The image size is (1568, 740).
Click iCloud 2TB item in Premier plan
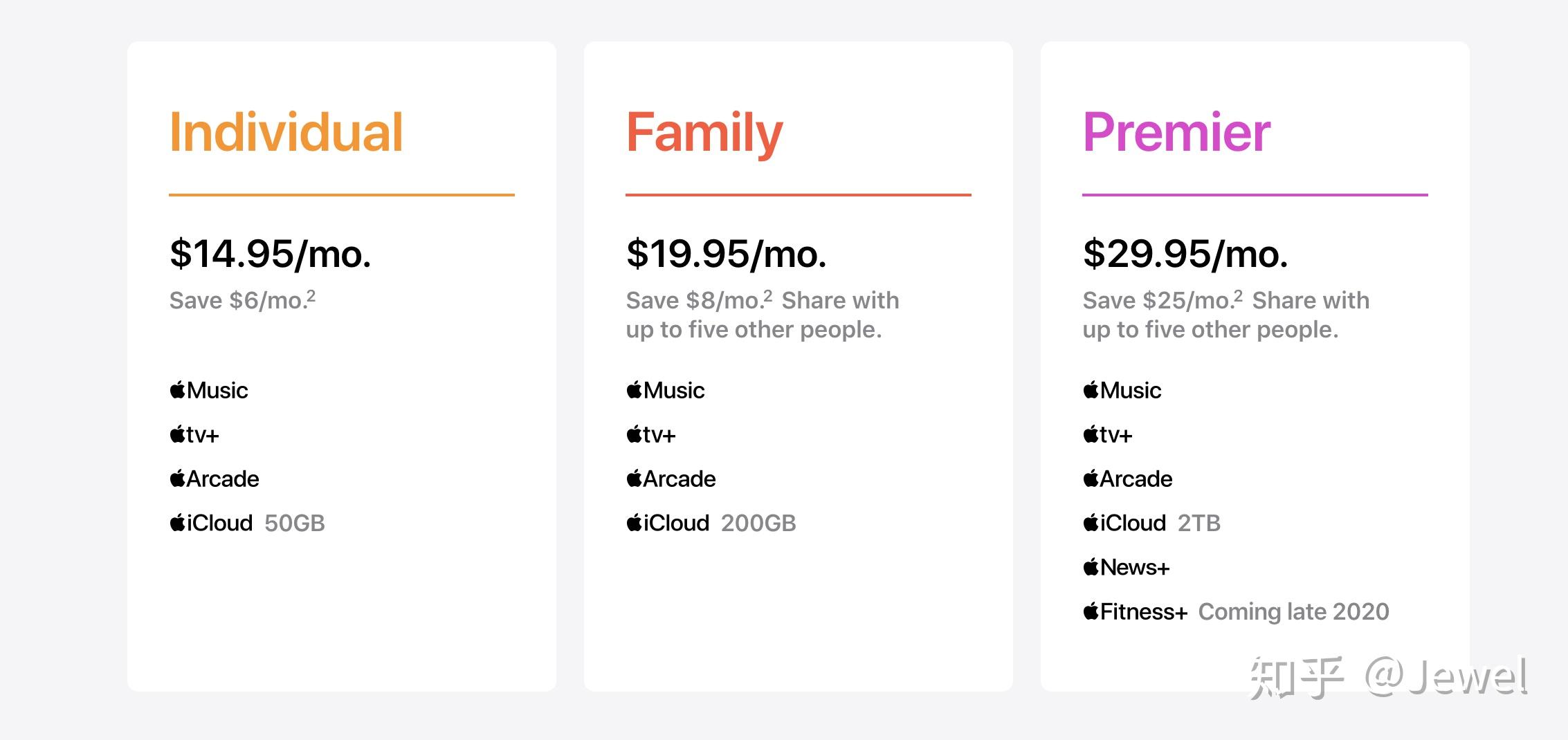coord(1152,523)
